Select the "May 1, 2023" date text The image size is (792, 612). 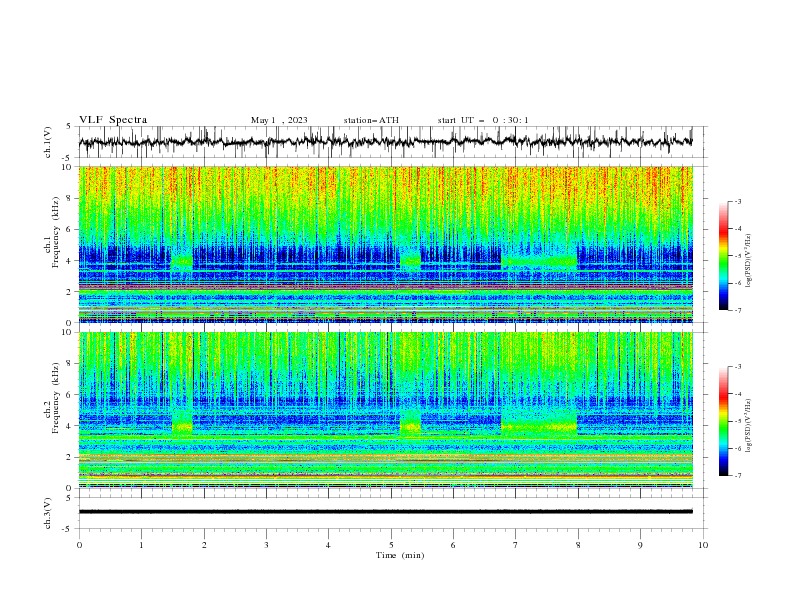click(x=279, y=120)
